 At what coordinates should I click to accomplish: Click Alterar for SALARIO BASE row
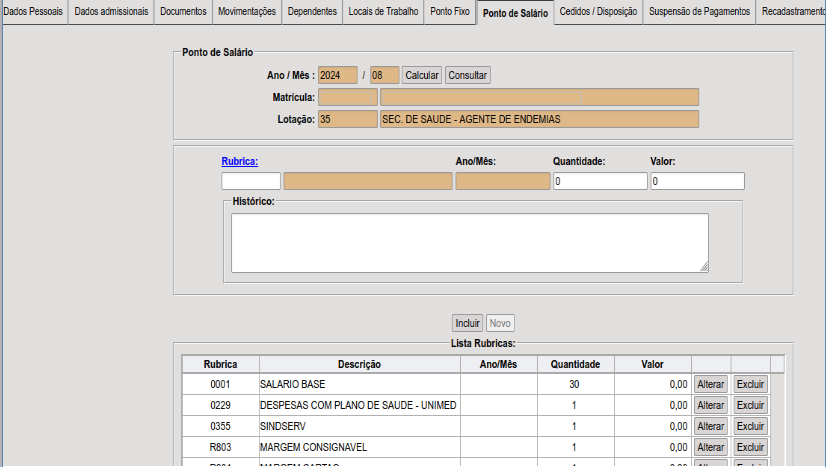(711, 384)
